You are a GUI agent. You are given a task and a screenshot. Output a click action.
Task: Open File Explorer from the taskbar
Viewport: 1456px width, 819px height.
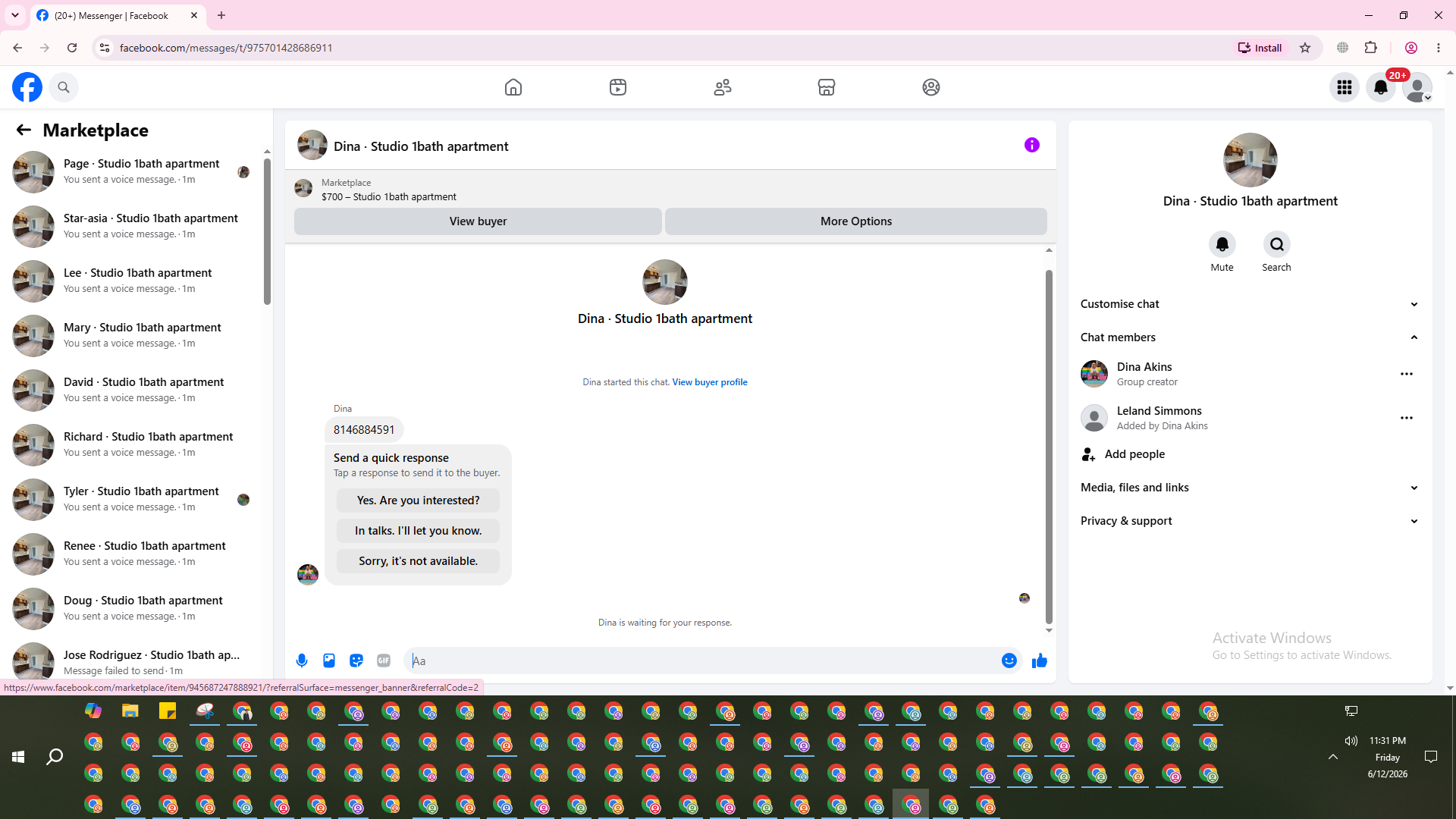pos(130,711)
